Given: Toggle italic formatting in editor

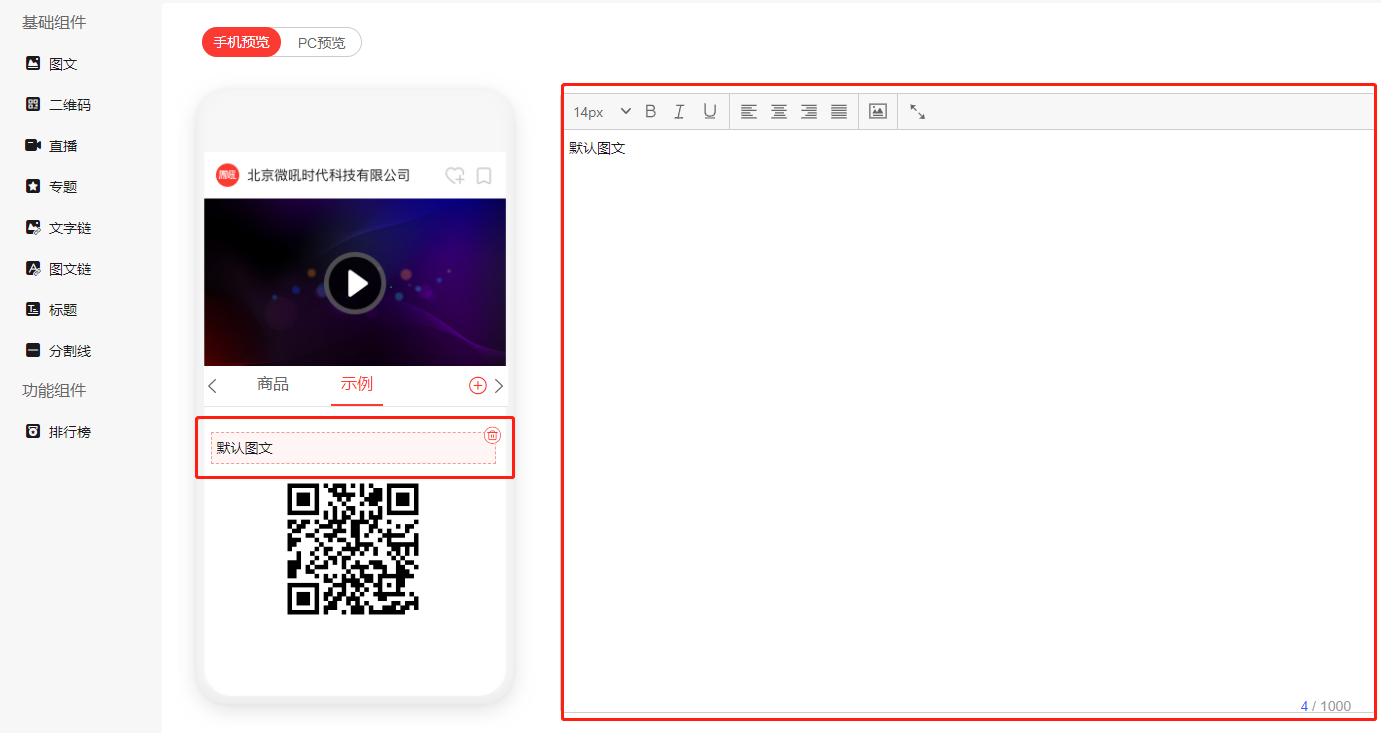Looking at the screenshot, I should [679, 112].
